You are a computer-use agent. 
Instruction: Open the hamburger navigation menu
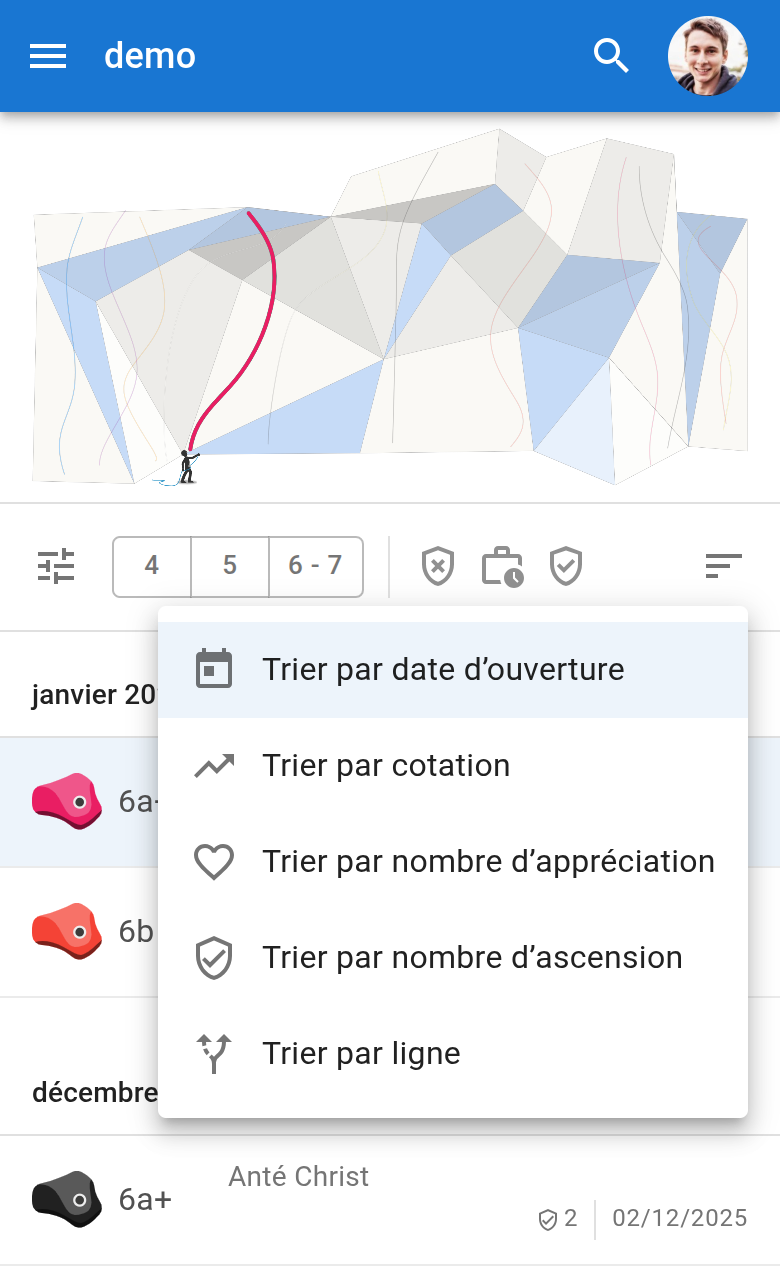pyautogui.click(x=48, y=56)
